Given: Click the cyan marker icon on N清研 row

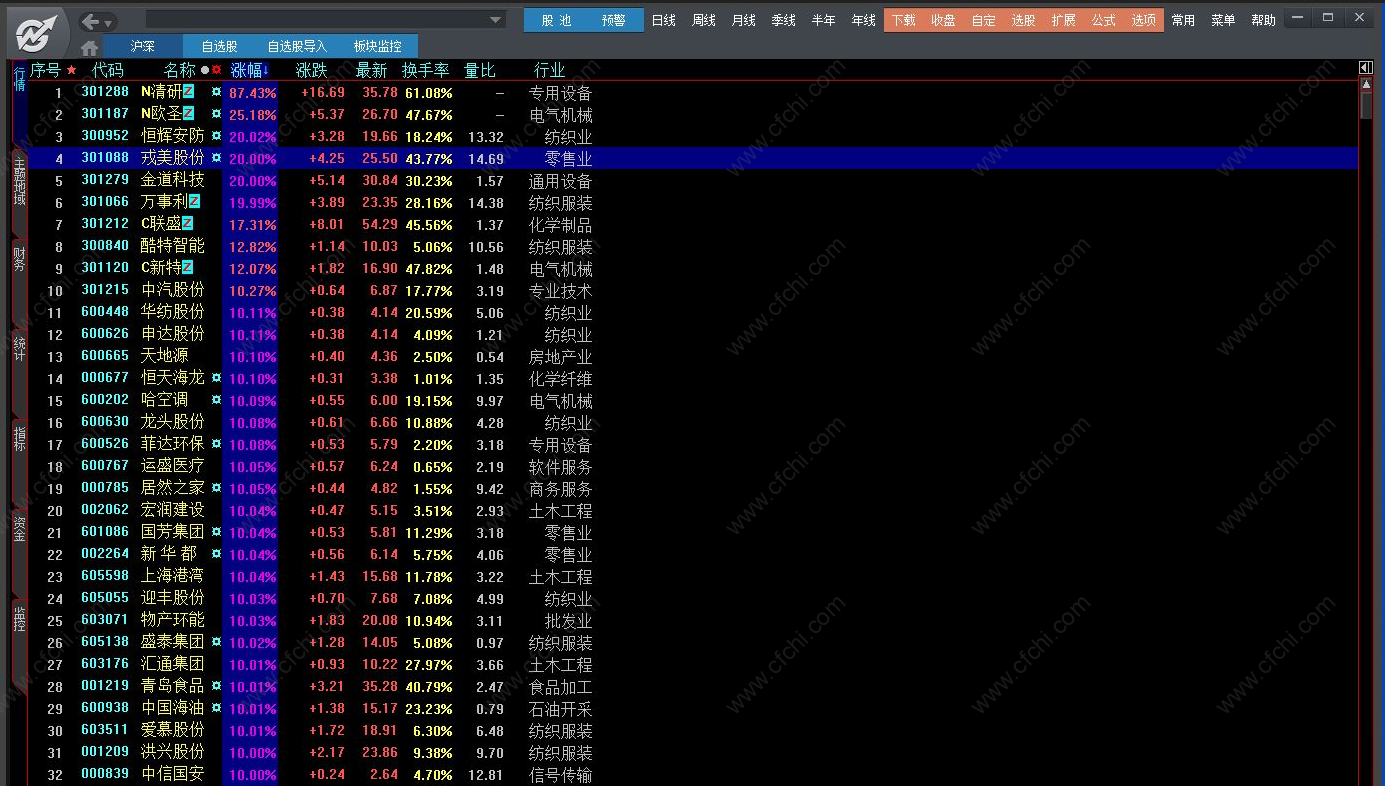Looking at the screenshot, I should 216,91.
